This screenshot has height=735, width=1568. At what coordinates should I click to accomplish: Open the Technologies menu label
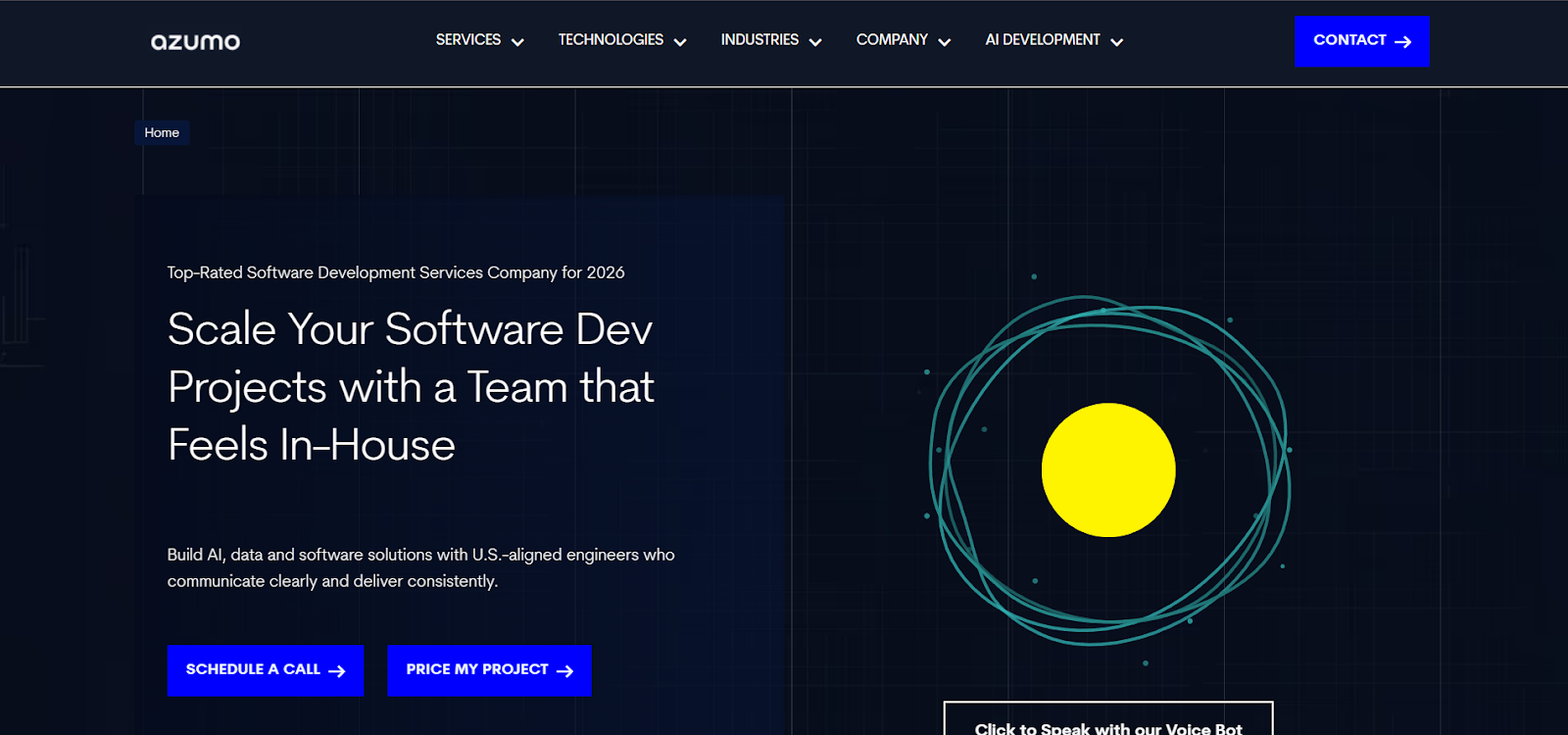coord(611,40)
